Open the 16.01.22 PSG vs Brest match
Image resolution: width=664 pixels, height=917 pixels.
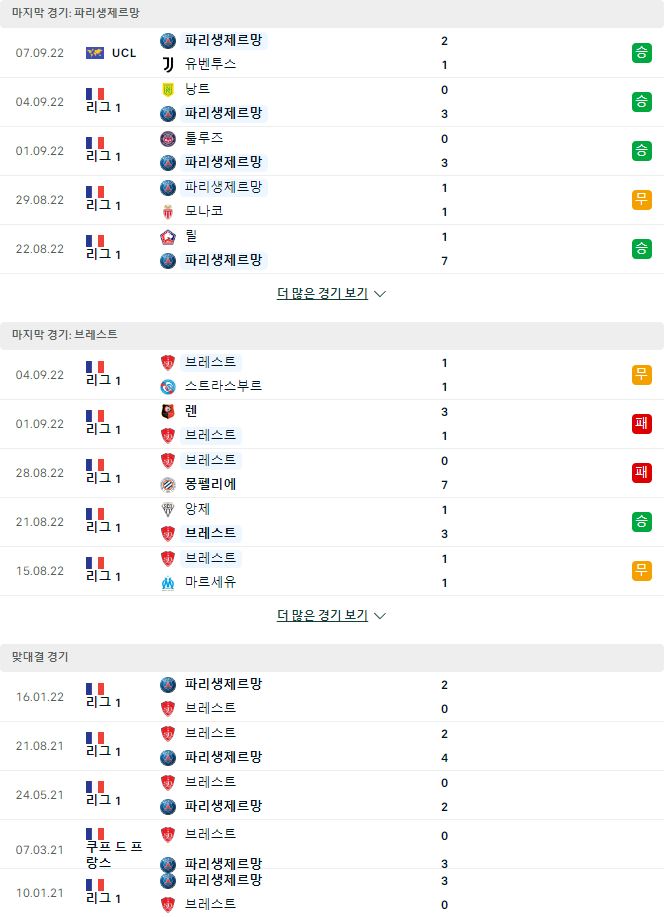332,697
